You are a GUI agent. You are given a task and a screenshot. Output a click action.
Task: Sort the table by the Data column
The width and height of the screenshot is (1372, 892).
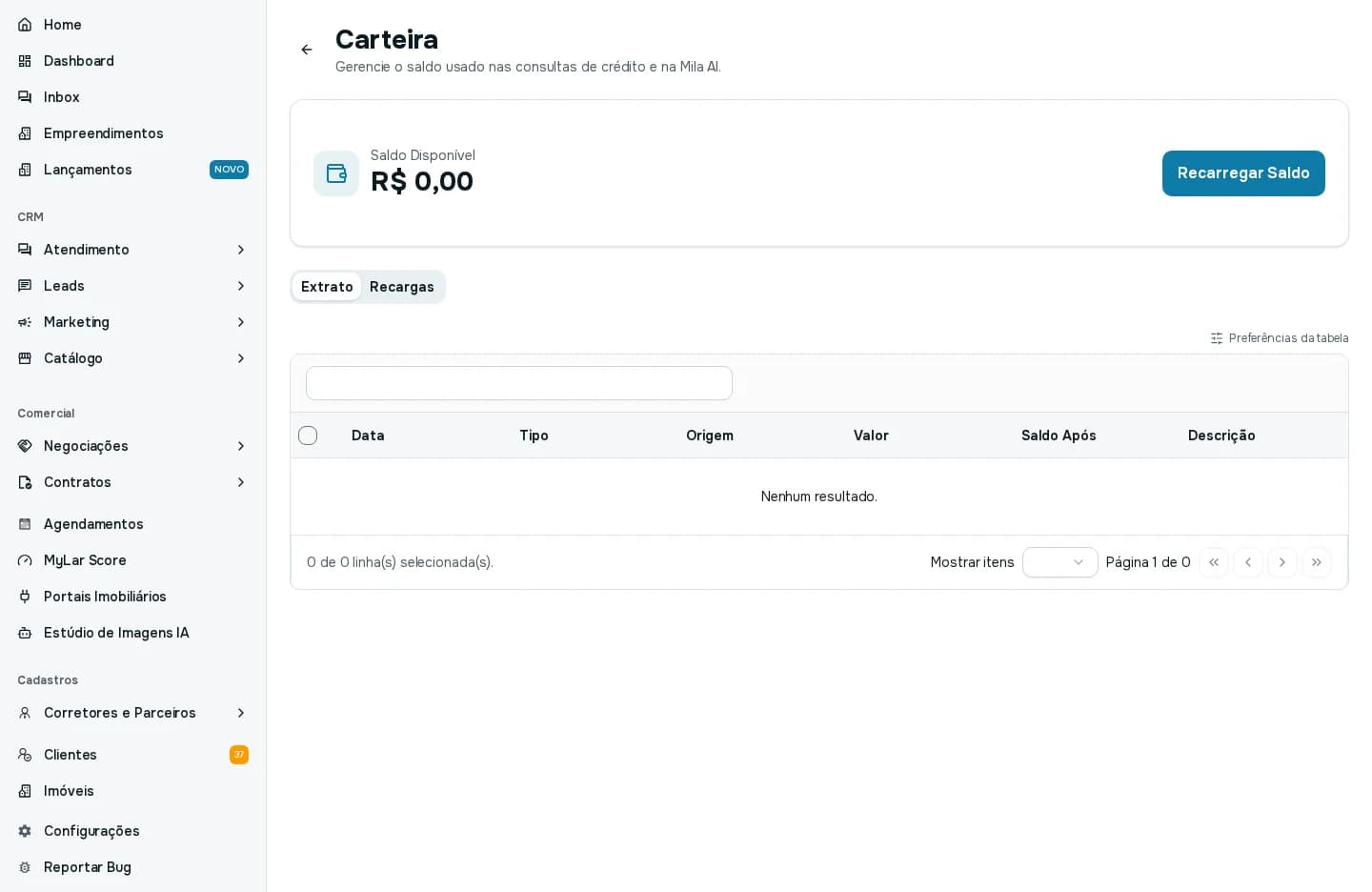368,436
